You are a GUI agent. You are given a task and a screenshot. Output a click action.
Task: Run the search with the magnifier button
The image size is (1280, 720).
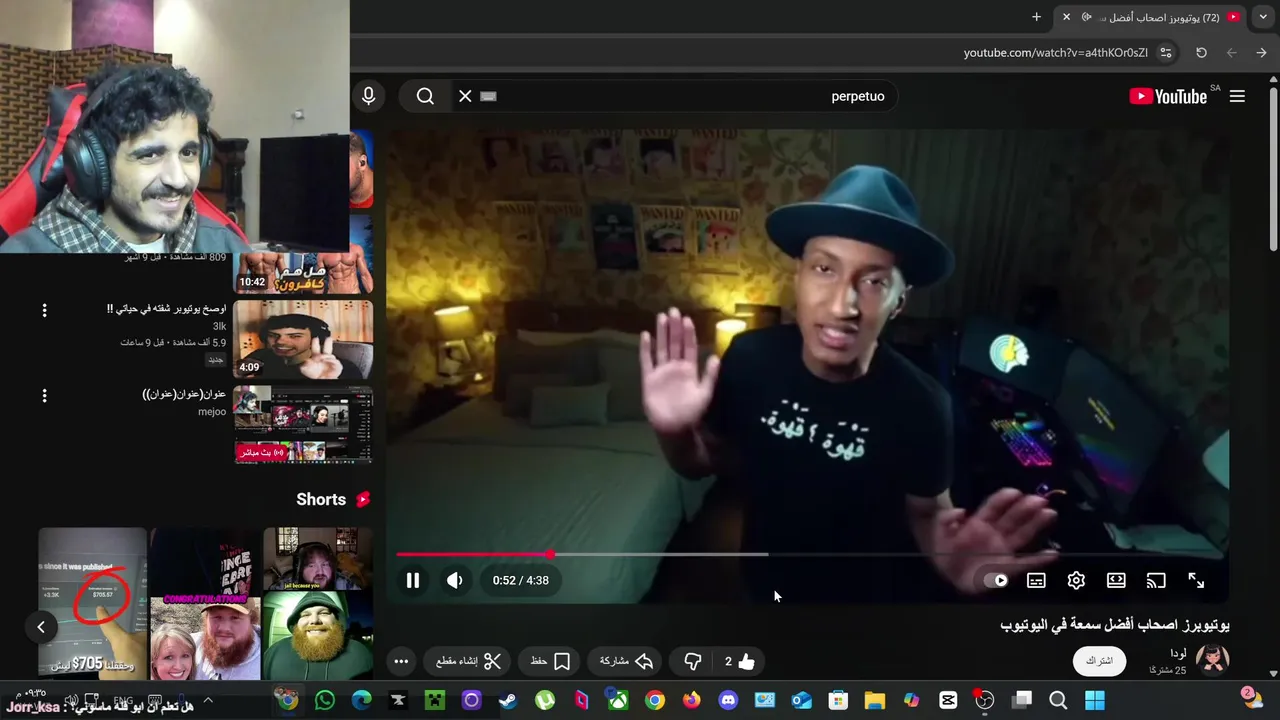[x=425, y=96]
